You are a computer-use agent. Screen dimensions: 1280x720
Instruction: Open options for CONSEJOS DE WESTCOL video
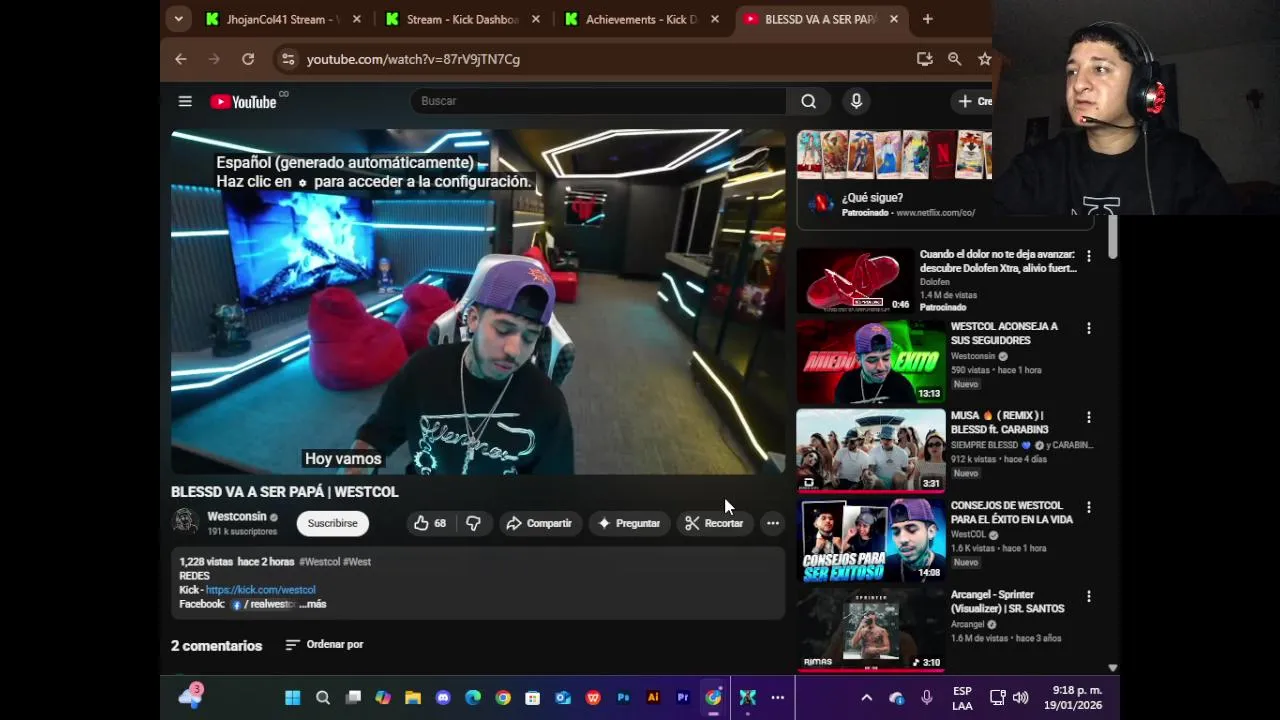click(1088, 507)
